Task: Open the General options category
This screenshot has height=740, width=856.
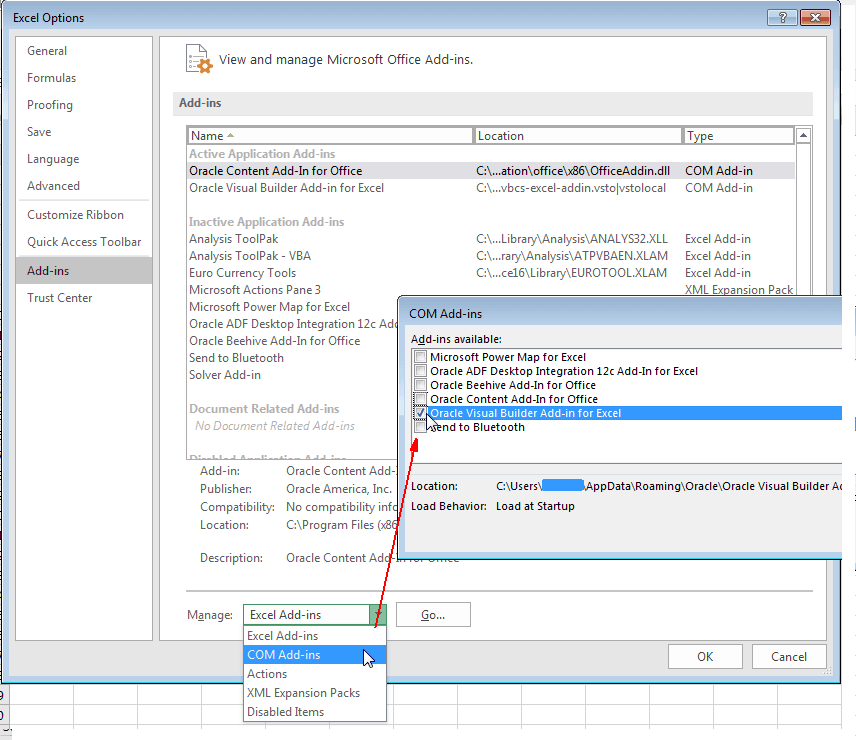Action: pos(84,51)
